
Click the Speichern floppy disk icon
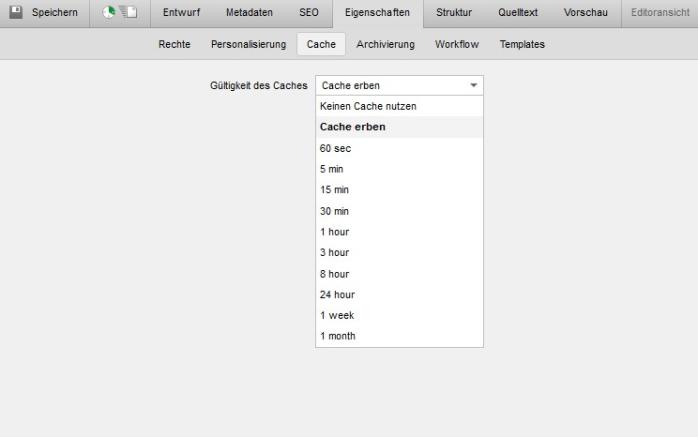(x=16, y=12)
